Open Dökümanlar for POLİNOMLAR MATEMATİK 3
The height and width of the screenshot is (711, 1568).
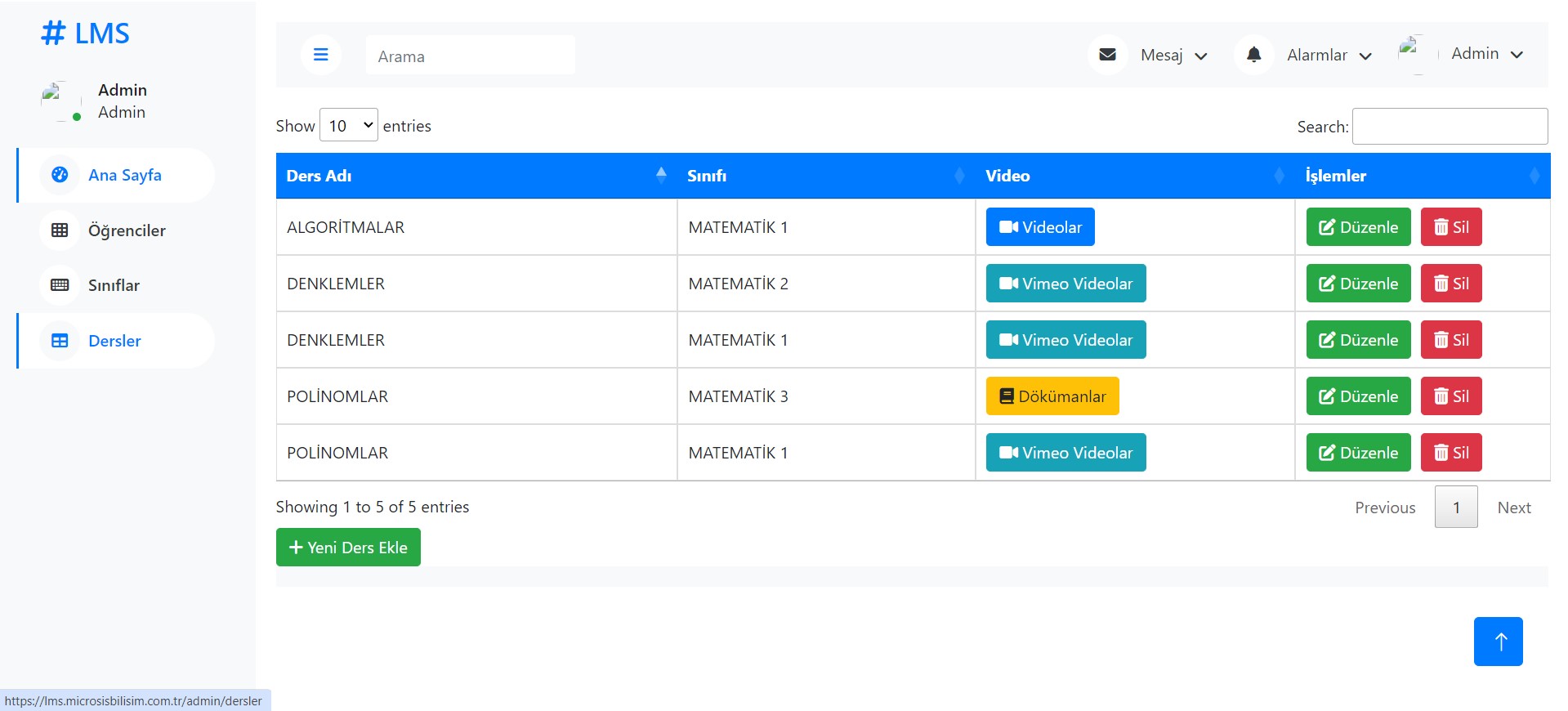click(1052, 396)
